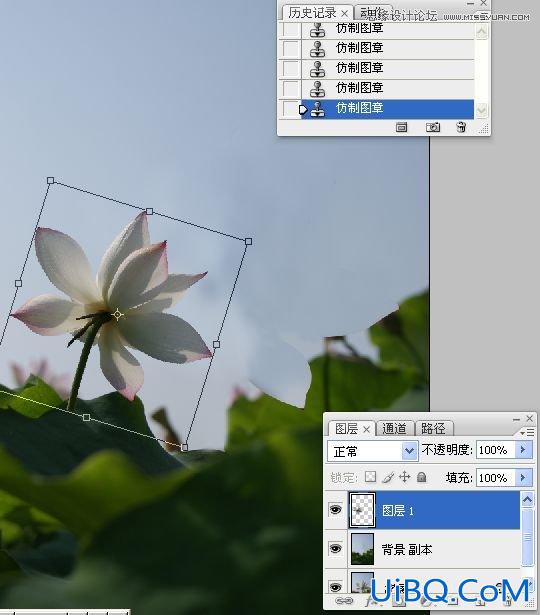Open the 不透明度 opacity slider arrow
540x615 pixels.
point(523,449)
